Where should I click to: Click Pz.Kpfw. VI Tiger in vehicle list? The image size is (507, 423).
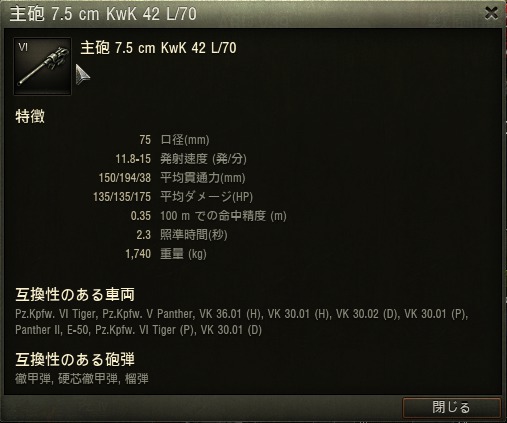55,314
